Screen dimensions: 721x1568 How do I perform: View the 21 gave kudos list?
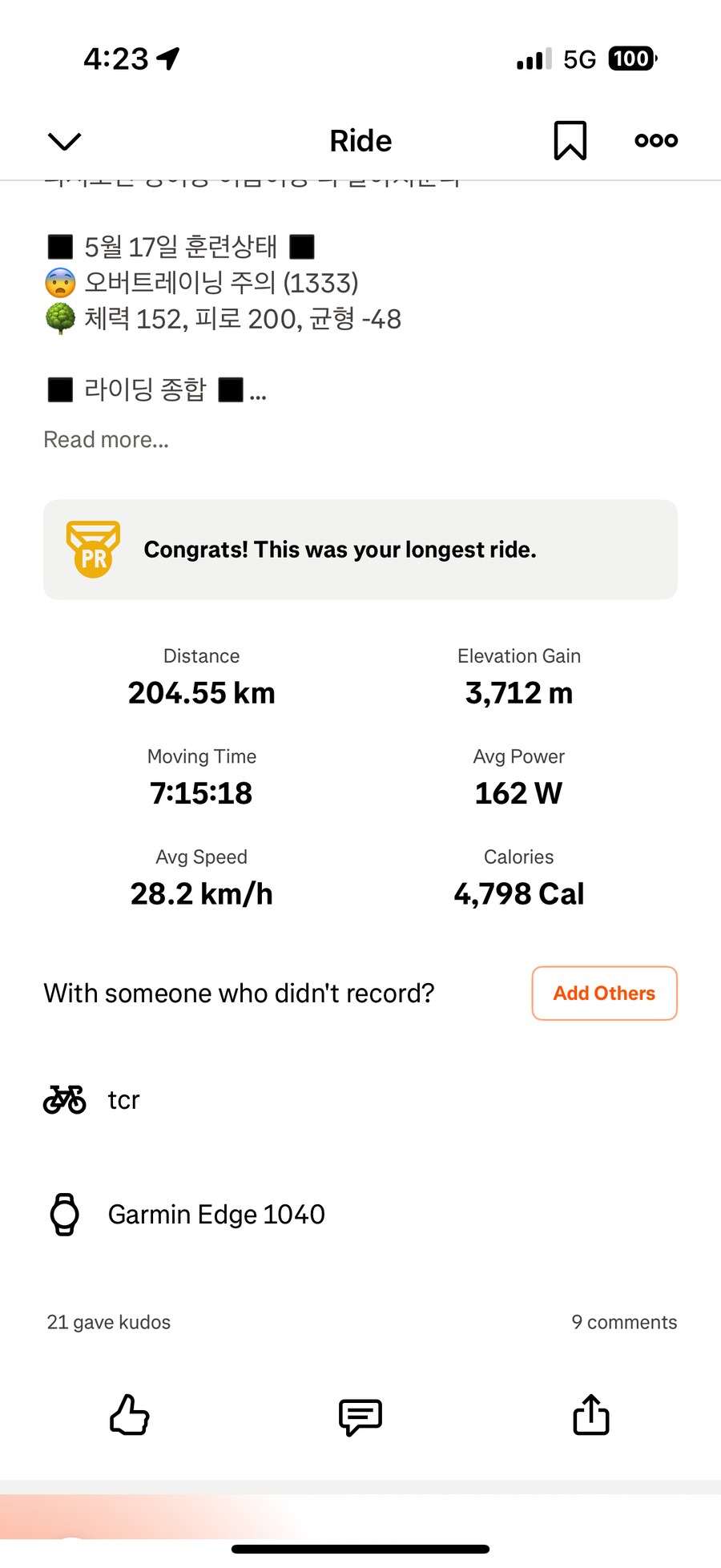(108, 1322)
